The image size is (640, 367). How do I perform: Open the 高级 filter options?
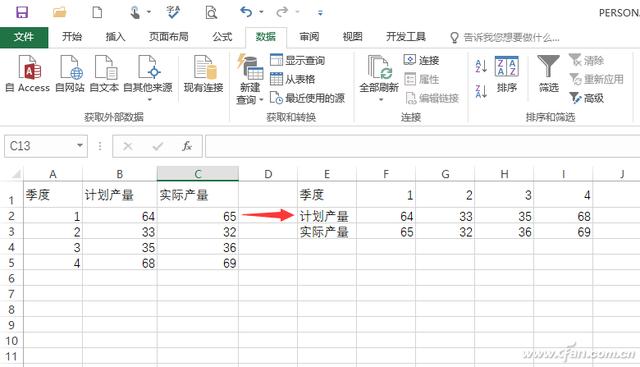586,98
